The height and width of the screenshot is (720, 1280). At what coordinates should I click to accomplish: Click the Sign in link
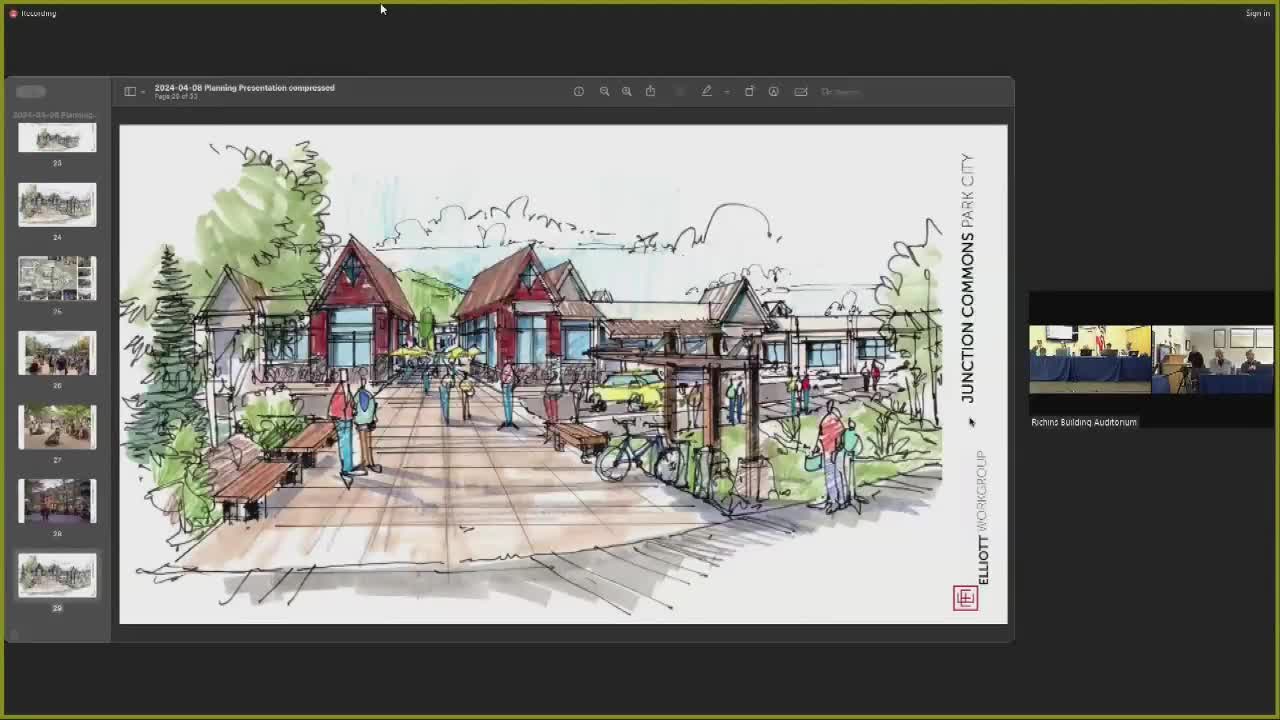click(1258, 13)
